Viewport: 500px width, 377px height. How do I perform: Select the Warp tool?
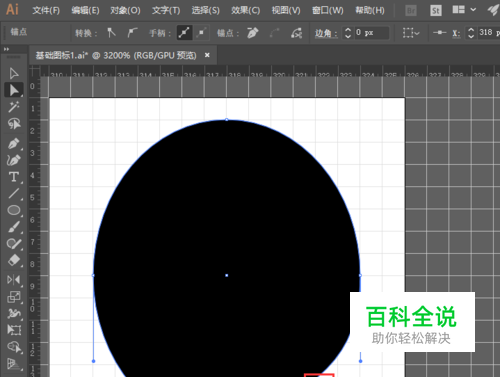pos(14,313)
